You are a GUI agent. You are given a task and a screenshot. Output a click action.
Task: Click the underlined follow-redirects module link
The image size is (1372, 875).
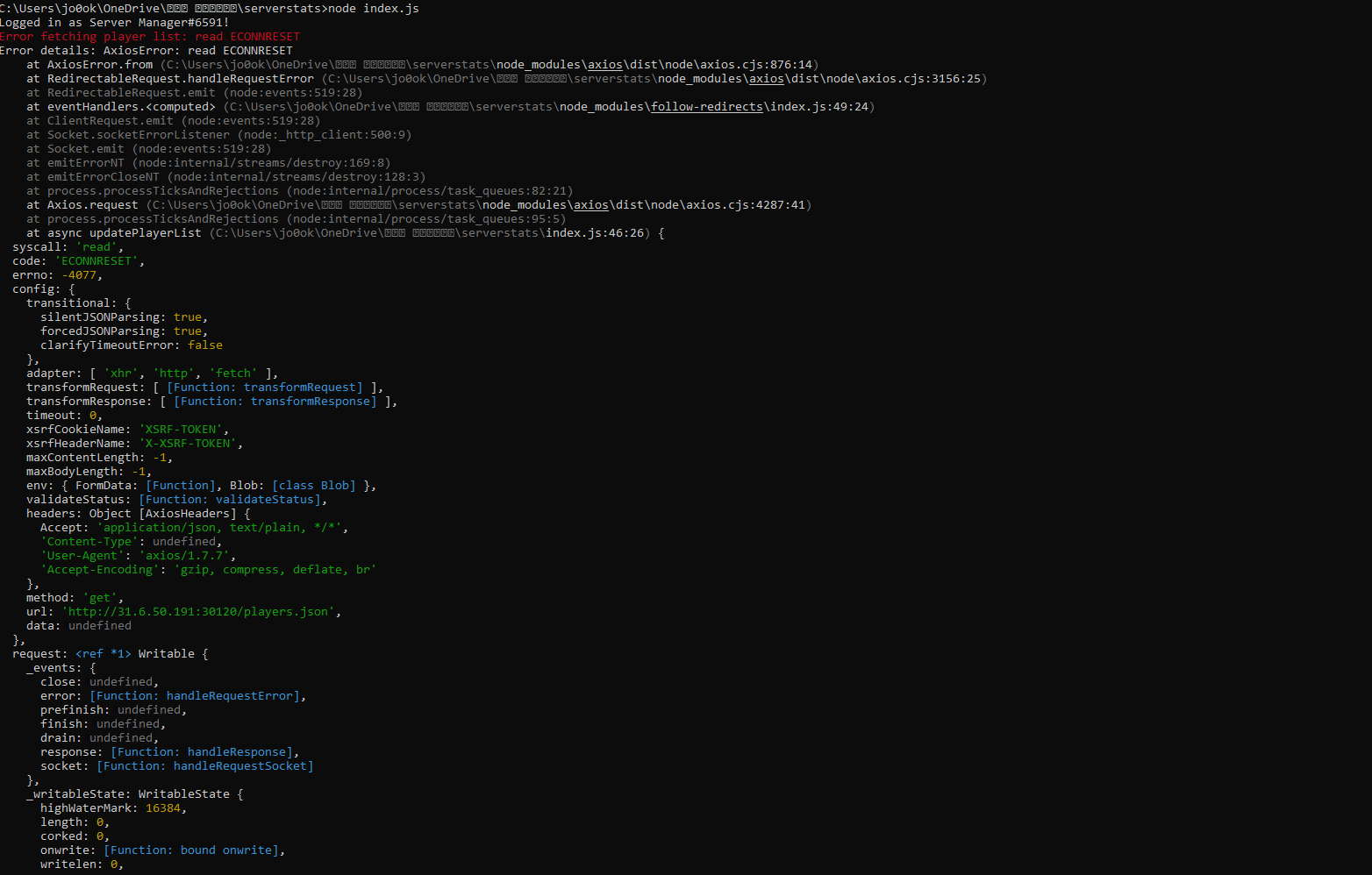point(706,107)
